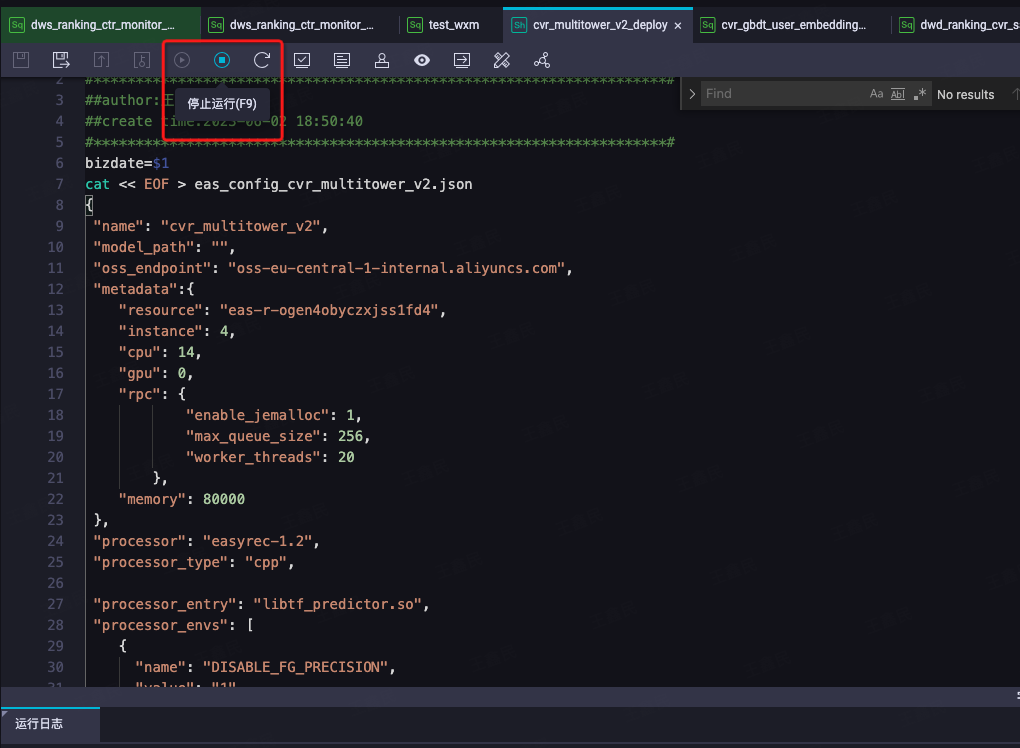
Task: Click line number 15 in the gutter
Action: click(x=55, y=352)
